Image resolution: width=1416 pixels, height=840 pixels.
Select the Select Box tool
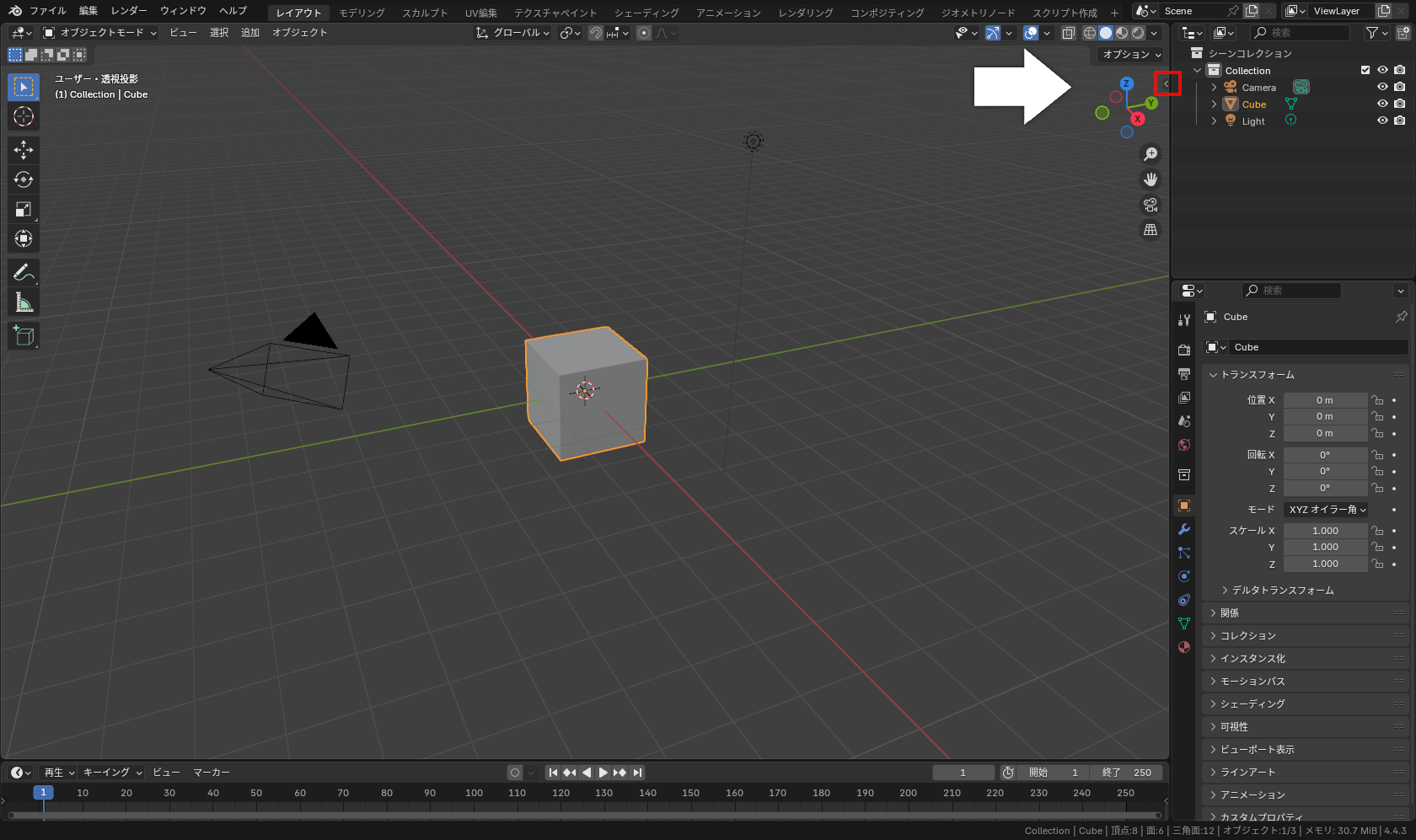(24, 87)
